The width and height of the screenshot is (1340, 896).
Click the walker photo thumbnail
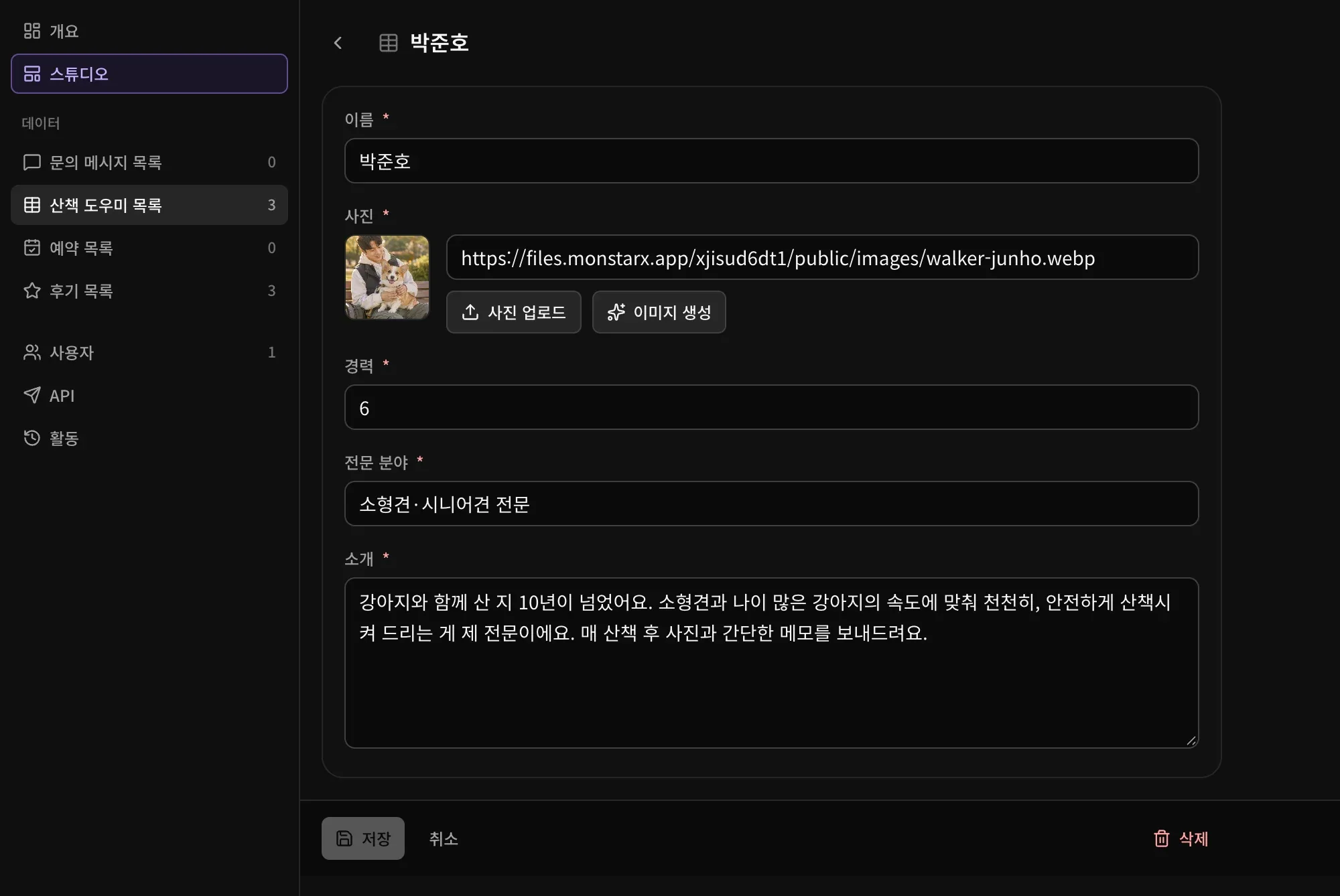(387, 277)
